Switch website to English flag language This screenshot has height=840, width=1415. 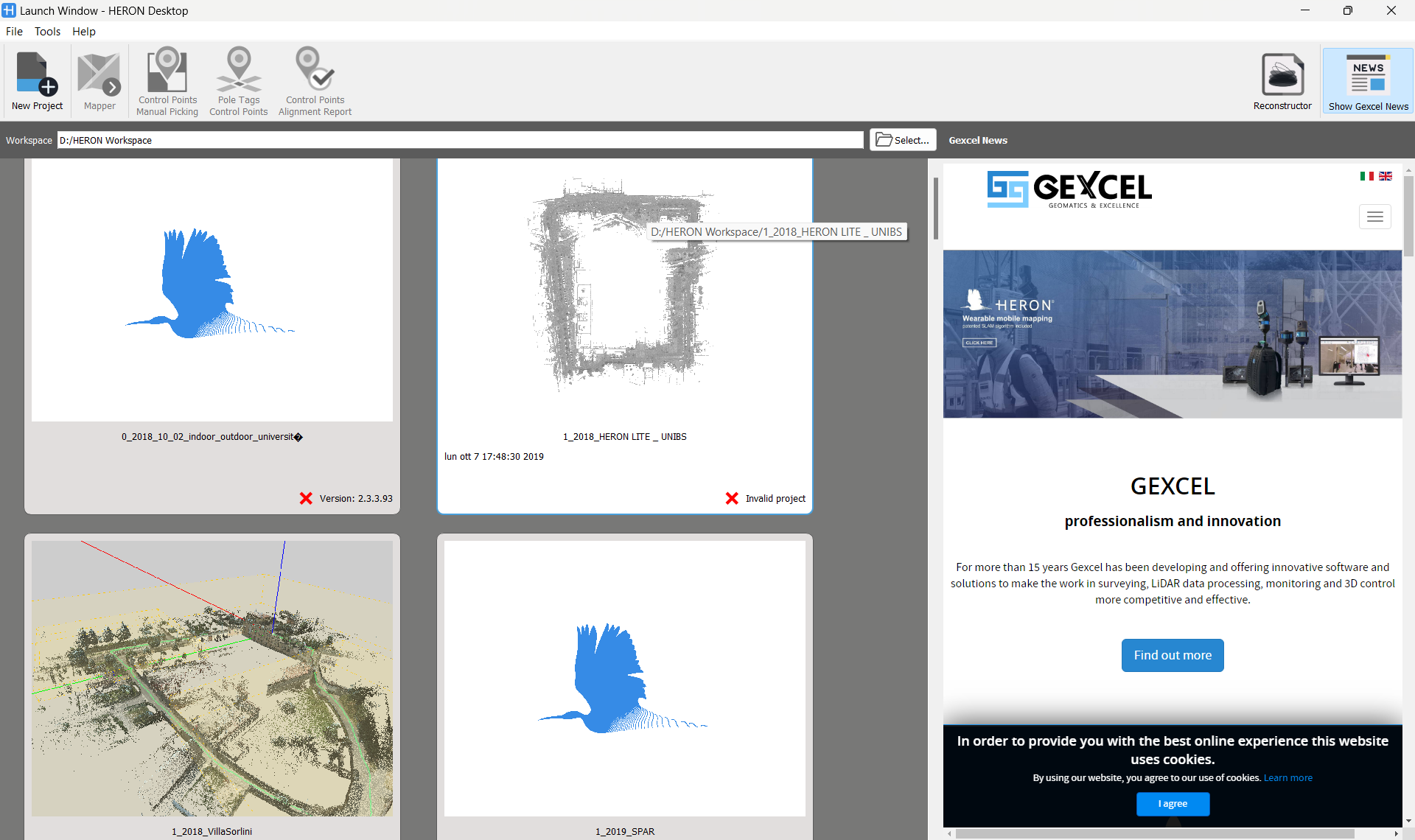tap(1386, 176)
